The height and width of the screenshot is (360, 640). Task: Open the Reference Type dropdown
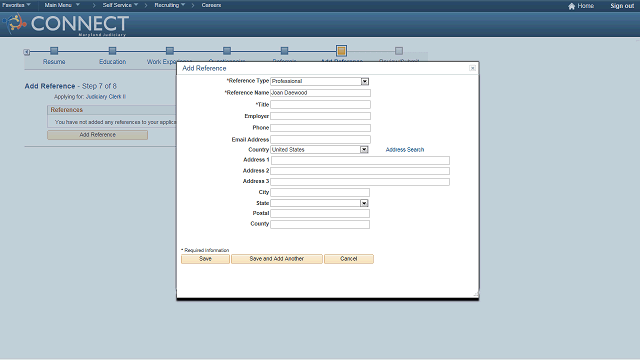364,81
